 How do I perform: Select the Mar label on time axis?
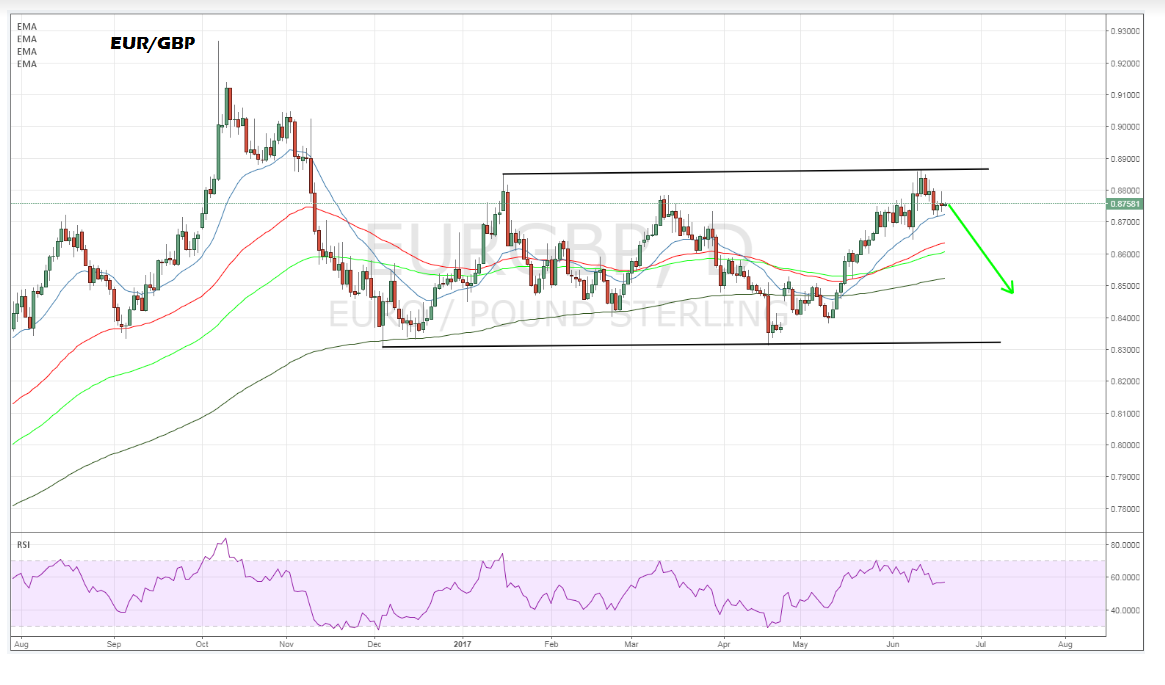pyautogui.click(x=631, y=647)
